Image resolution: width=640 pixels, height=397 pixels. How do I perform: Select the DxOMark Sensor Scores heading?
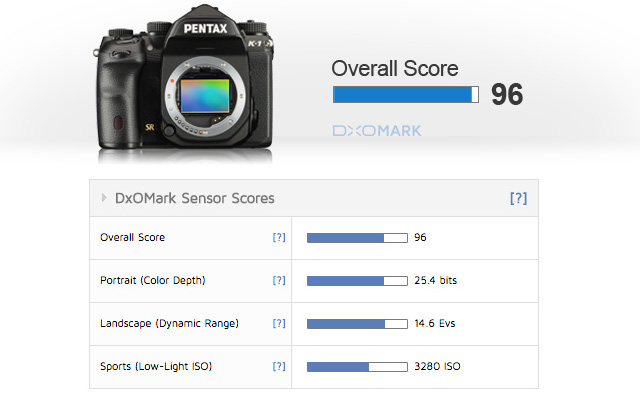tap(195, 198)
